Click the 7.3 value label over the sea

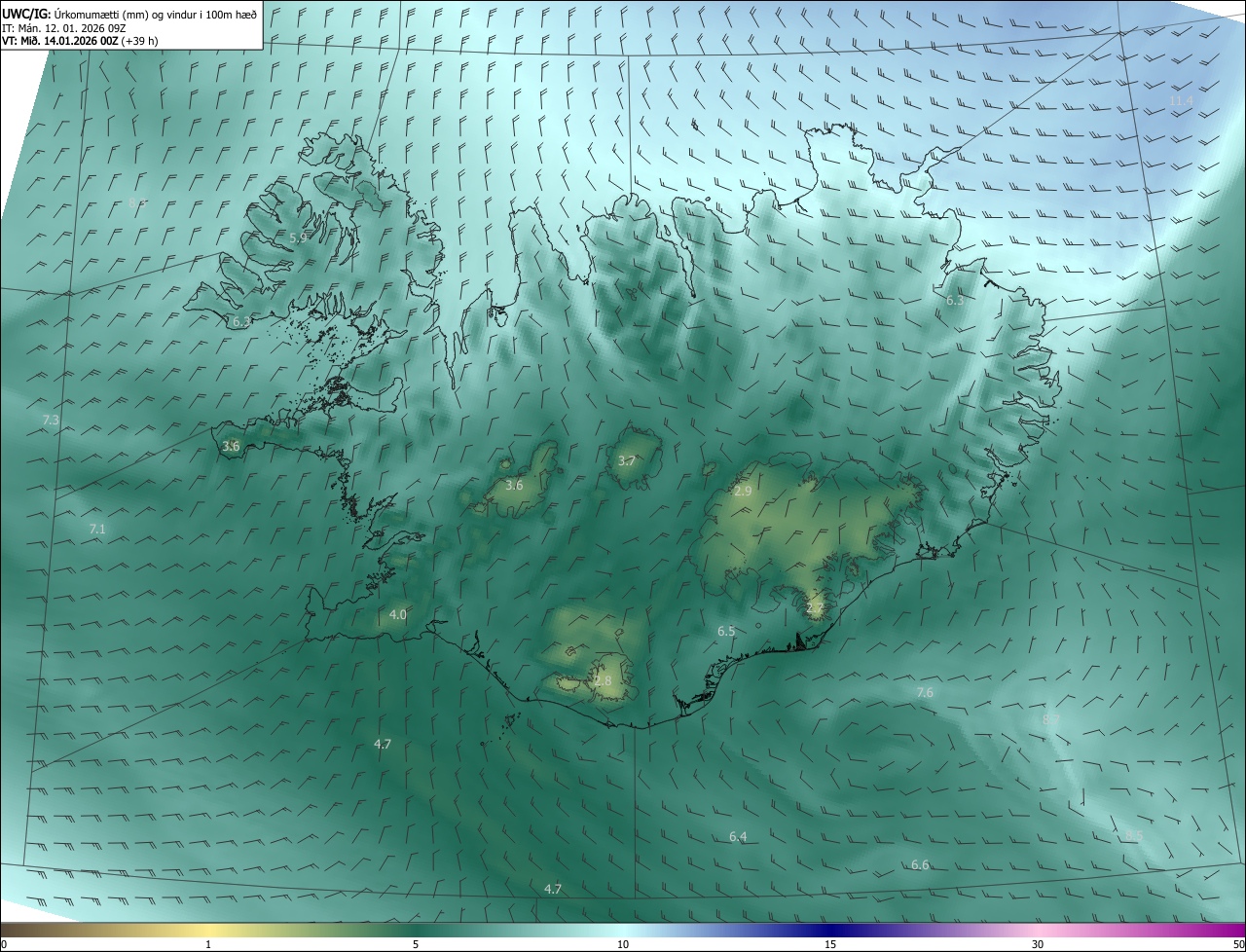[x=52, y=420]
